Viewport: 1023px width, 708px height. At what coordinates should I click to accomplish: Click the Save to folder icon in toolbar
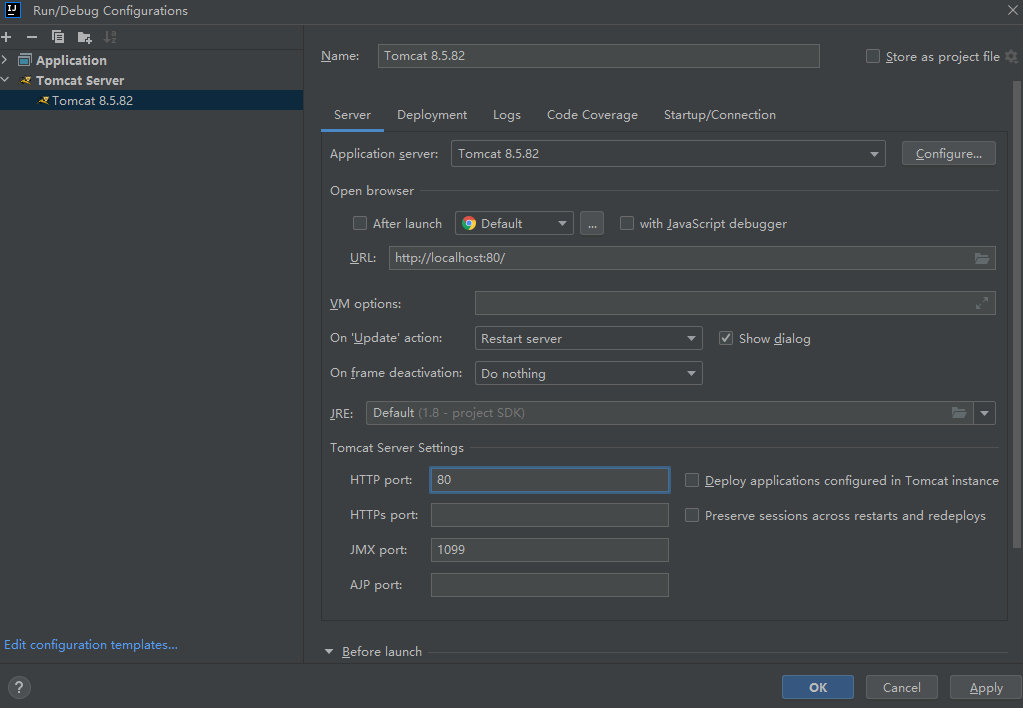(x=85, y=37)
